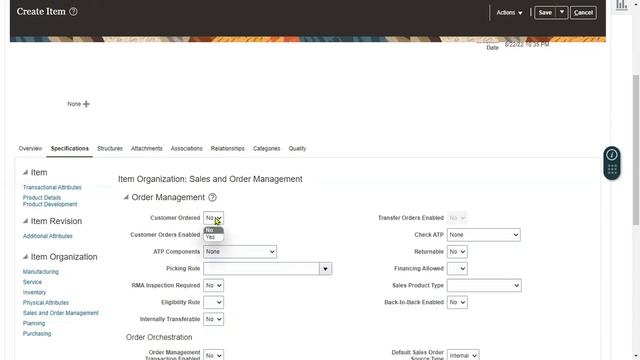Open Product Development link
Viewport: 640px width, 360px height.
coord(50,204)
